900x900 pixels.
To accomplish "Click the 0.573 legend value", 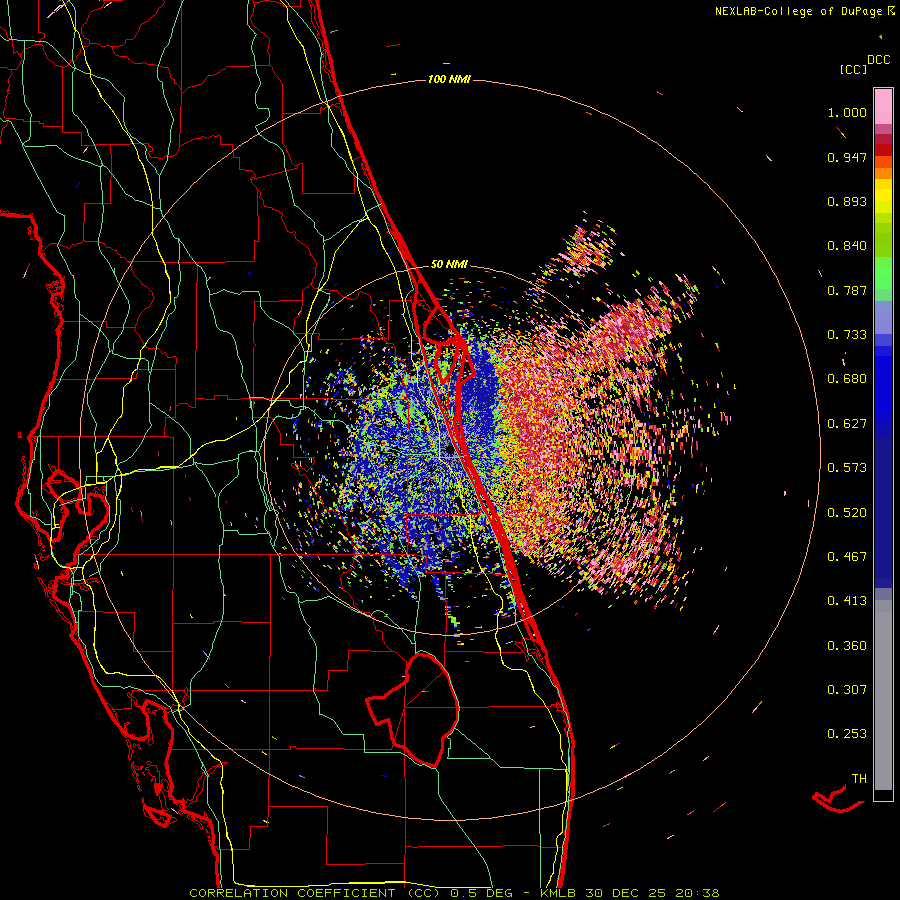I will (847, 468).
